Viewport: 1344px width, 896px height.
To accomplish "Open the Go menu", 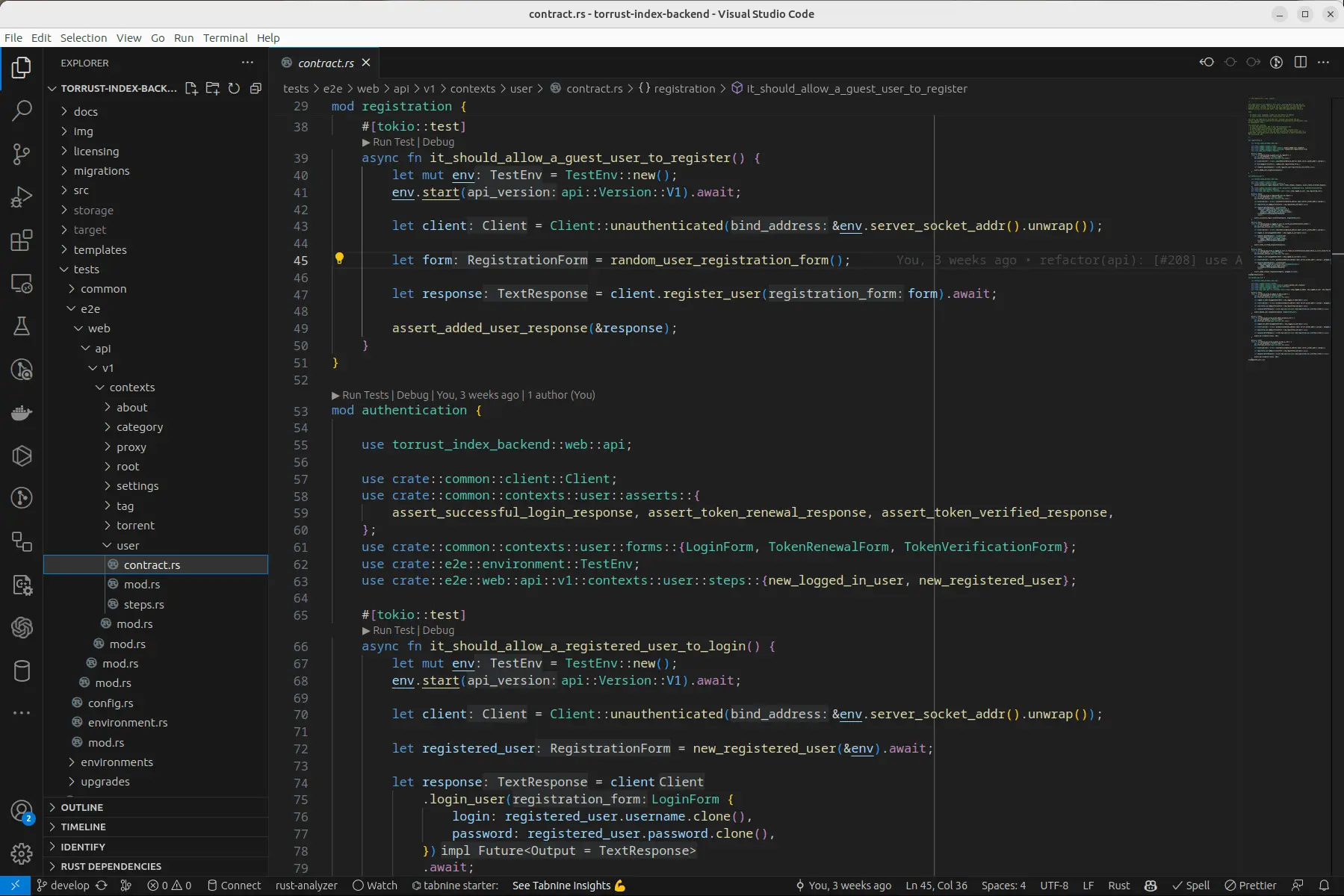I will pyautogui.click(x=158, y=38).
